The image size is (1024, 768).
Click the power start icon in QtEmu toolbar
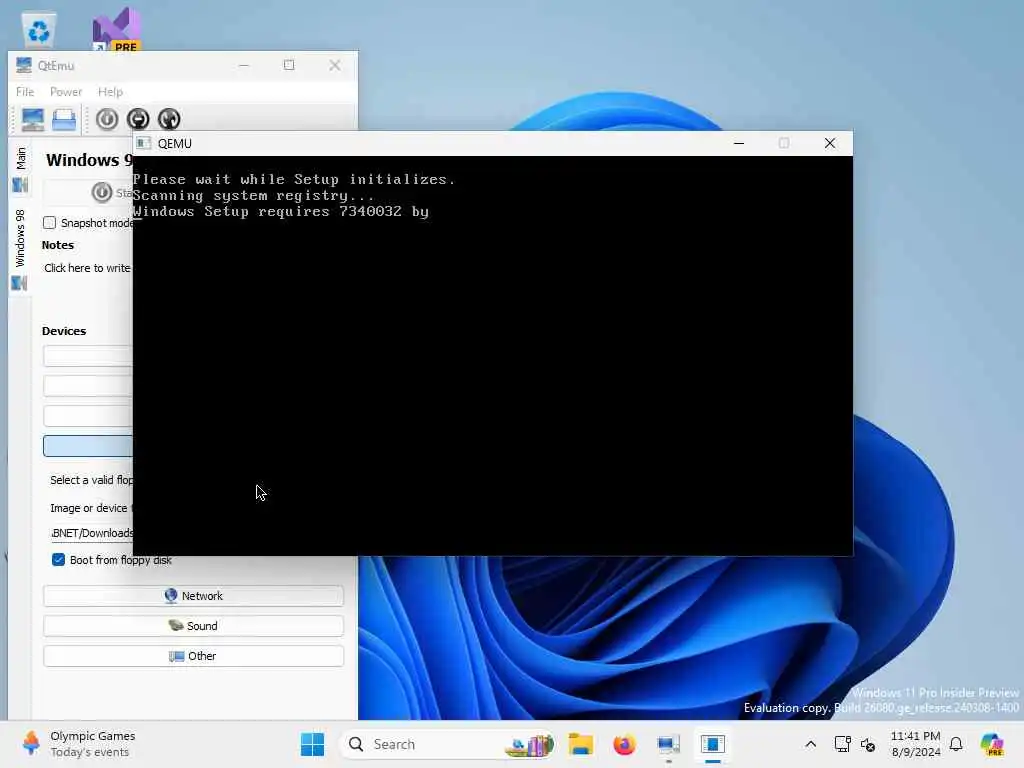point(107,120)
